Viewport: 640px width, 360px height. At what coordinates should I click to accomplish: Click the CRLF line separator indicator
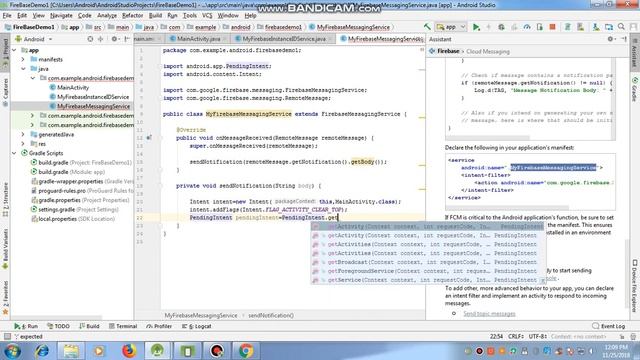pos(516,336)
